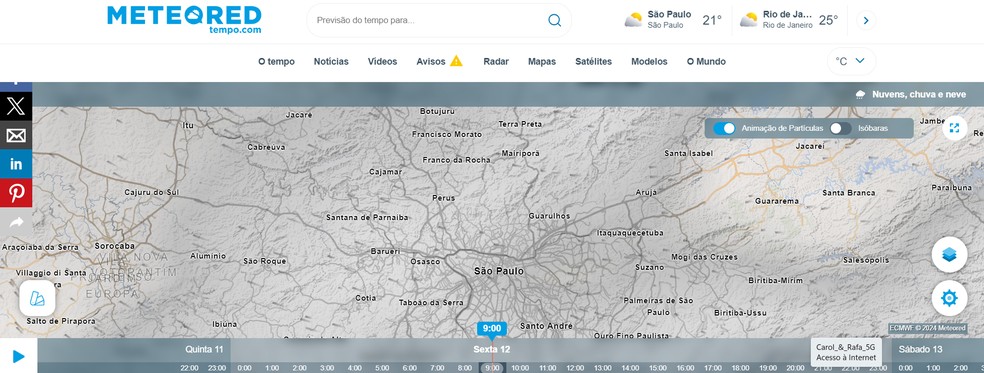Open São Paulo 21° forecast link

[x=673, y=20]
